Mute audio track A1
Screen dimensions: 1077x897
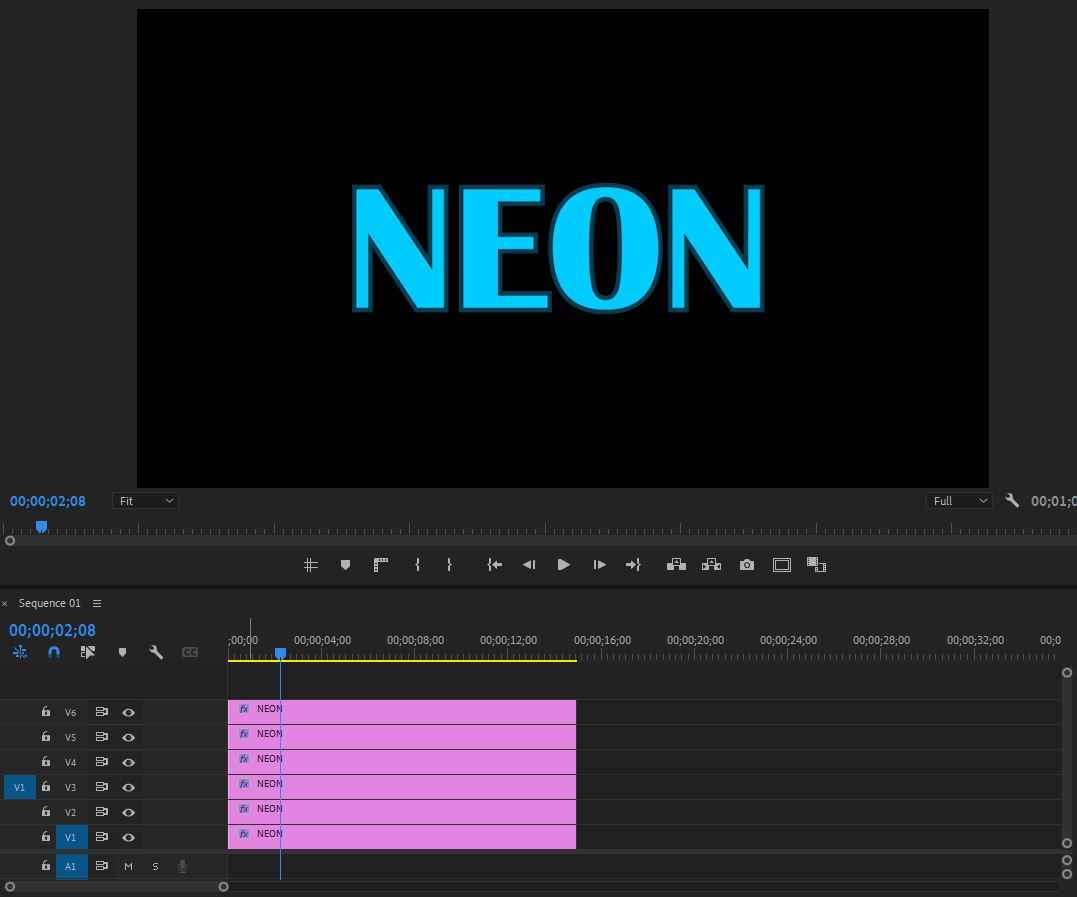pos(128,866)
